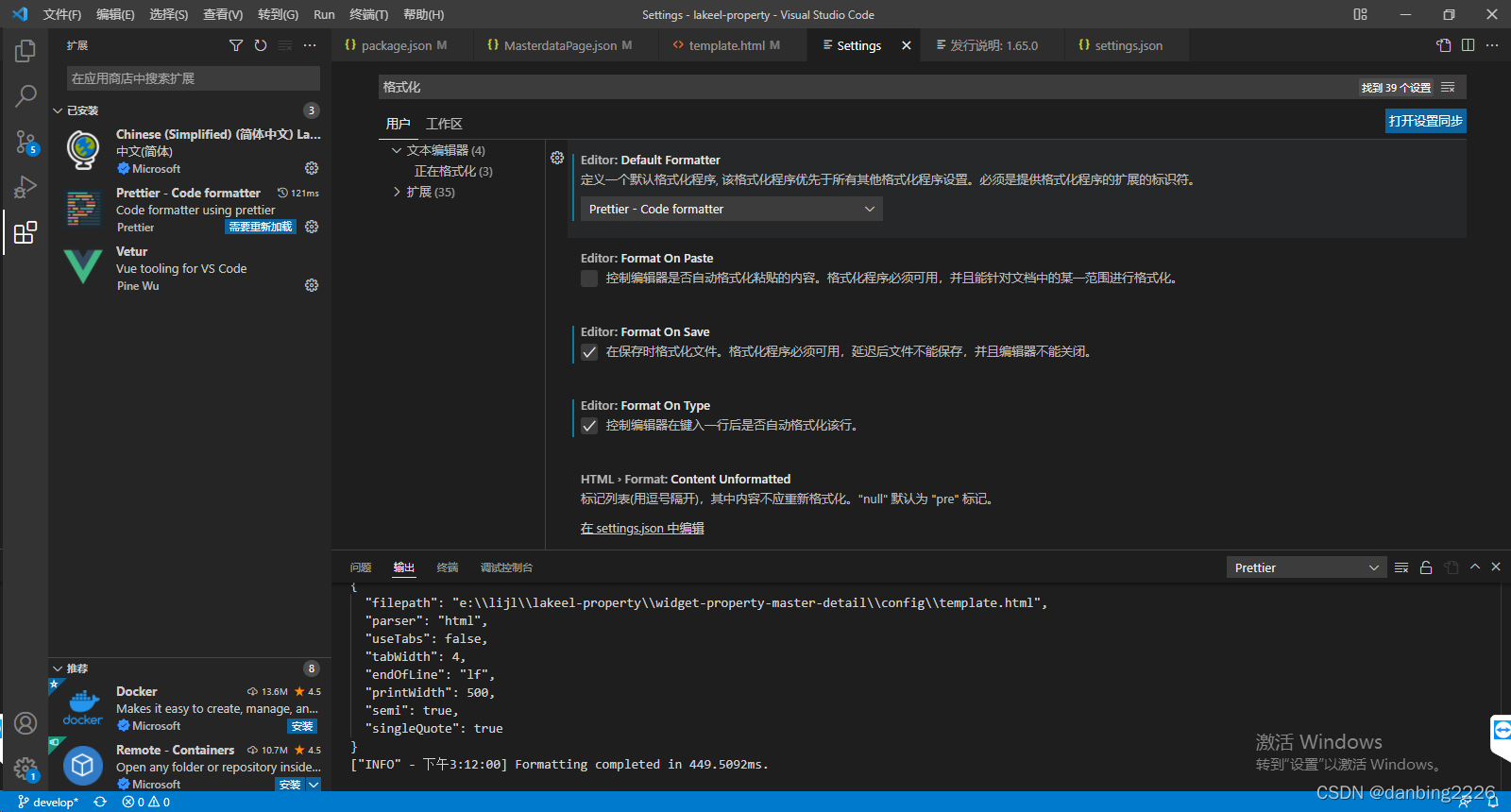Screen dimensions: 1511x812
Task: Split the editor to the right
Action: 1468,45
